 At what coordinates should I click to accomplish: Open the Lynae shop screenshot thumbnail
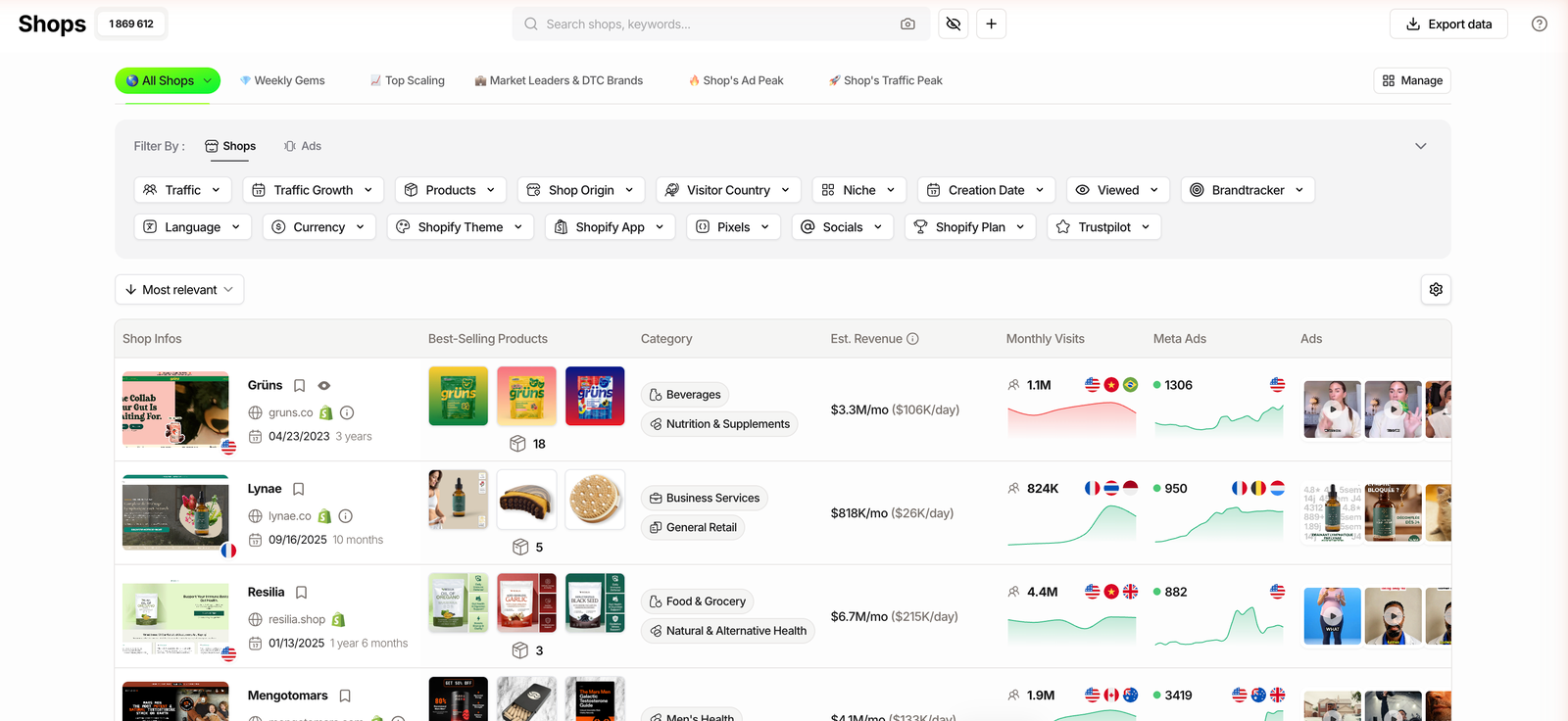175,512
